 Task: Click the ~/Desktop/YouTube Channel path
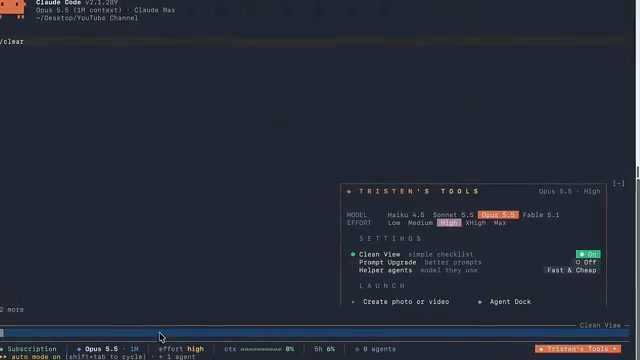click(x=87, y=18)
